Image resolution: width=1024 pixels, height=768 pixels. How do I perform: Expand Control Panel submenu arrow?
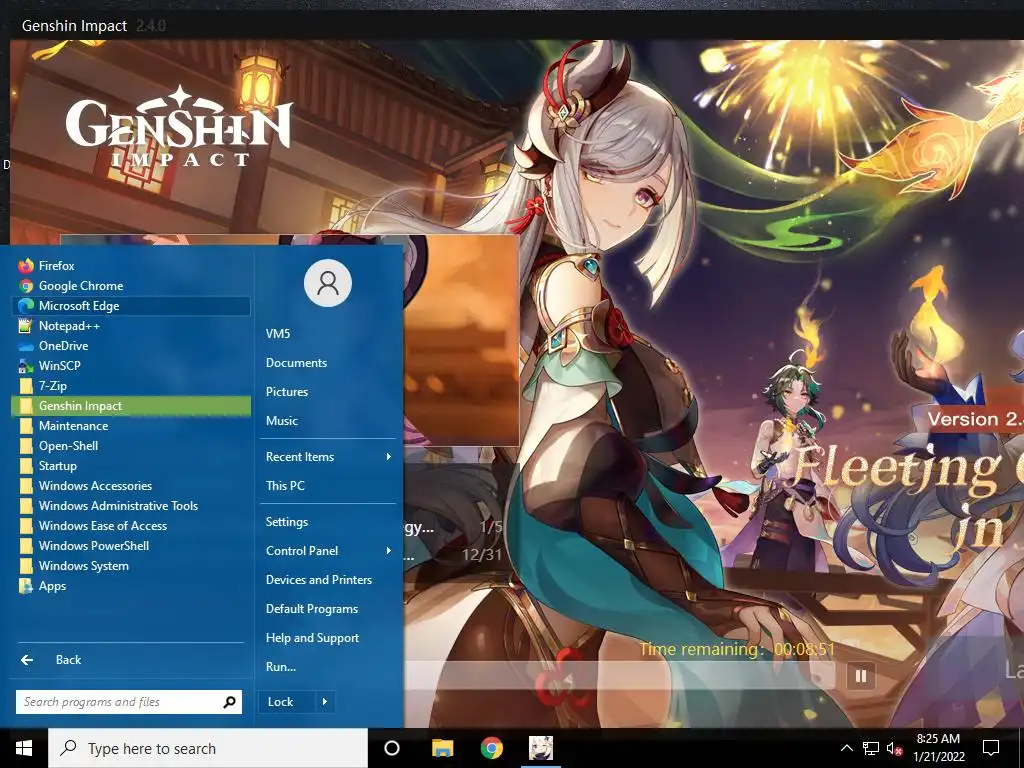click(389, 551)
